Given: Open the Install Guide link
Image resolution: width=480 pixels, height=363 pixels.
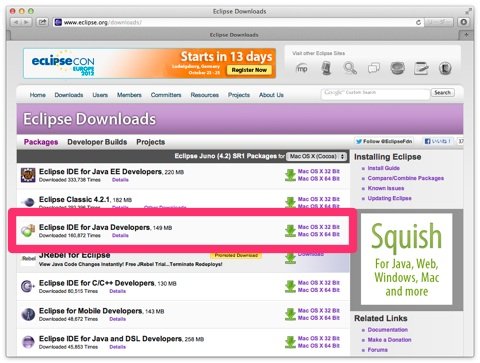Looking at the screenshot, I should point(383,168).
